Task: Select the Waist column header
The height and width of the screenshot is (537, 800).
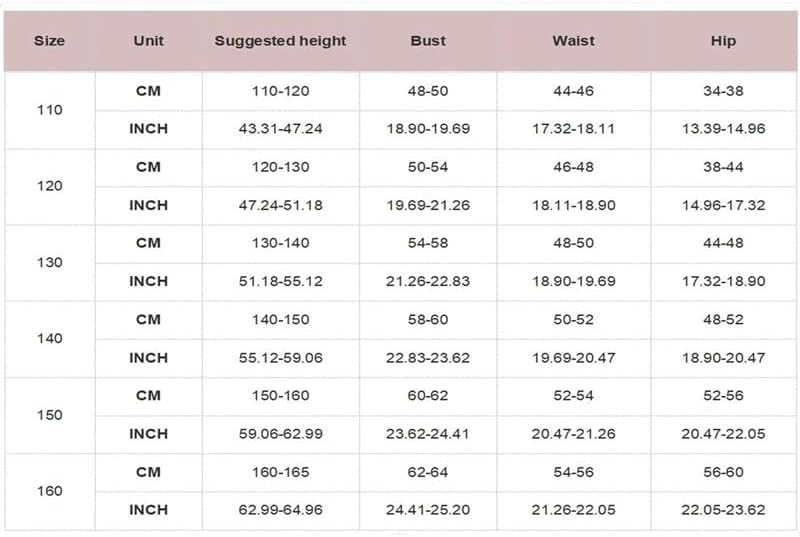Action: [573, 41]
